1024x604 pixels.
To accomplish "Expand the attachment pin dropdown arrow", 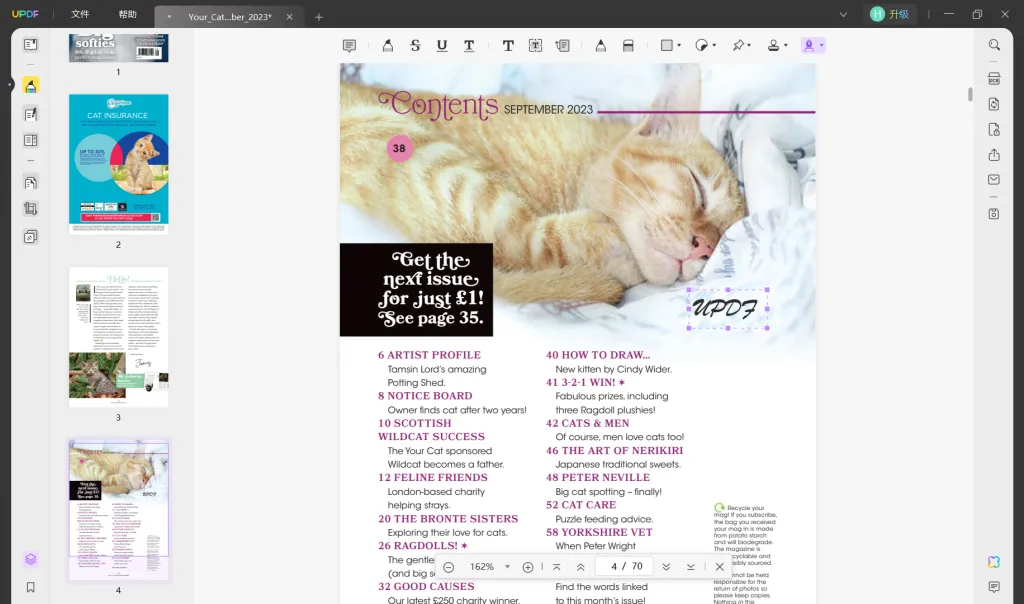I will [x=749, y=46].
